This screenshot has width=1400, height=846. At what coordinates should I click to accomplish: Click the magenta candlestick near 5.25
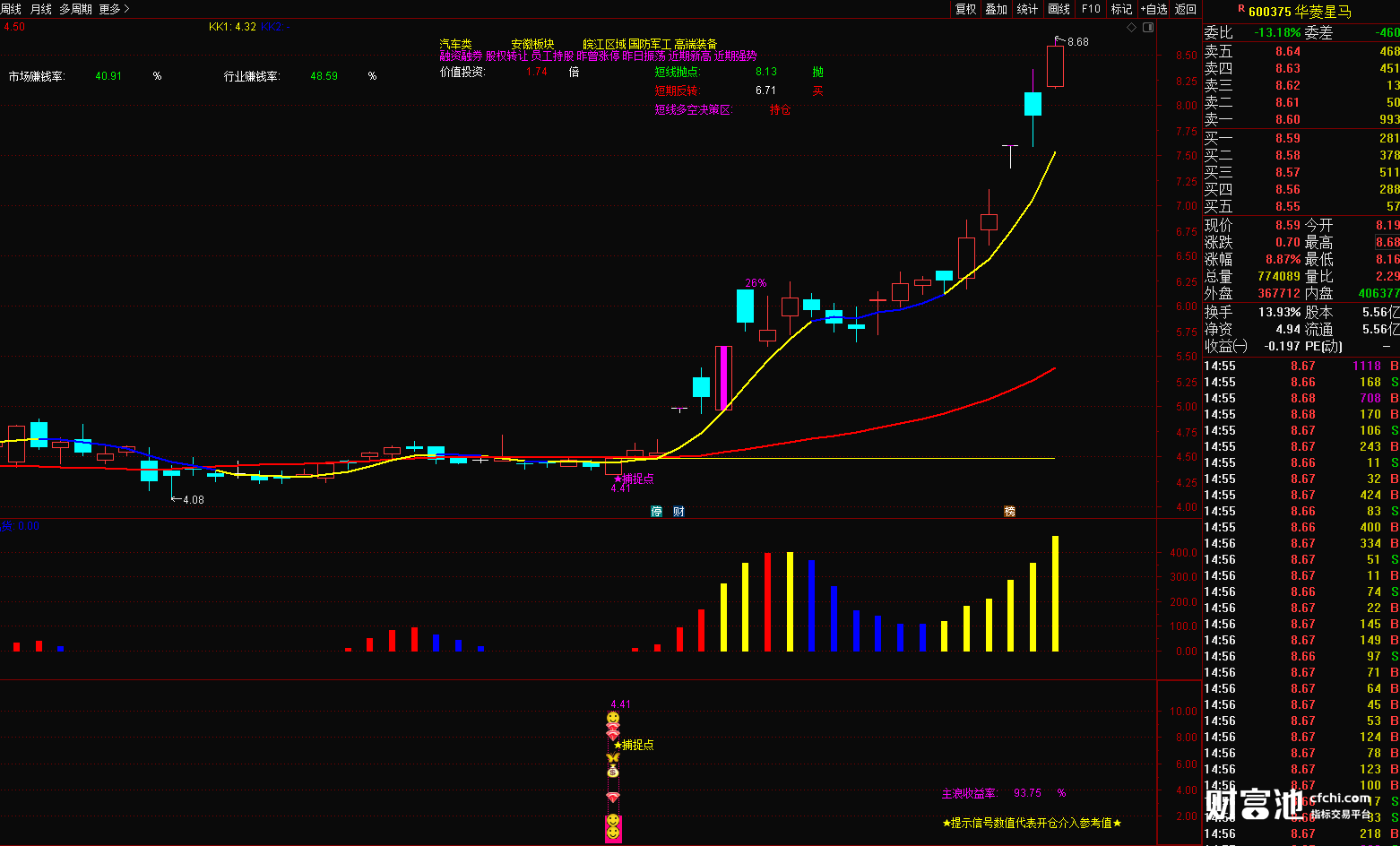click(x=723, y=377)
